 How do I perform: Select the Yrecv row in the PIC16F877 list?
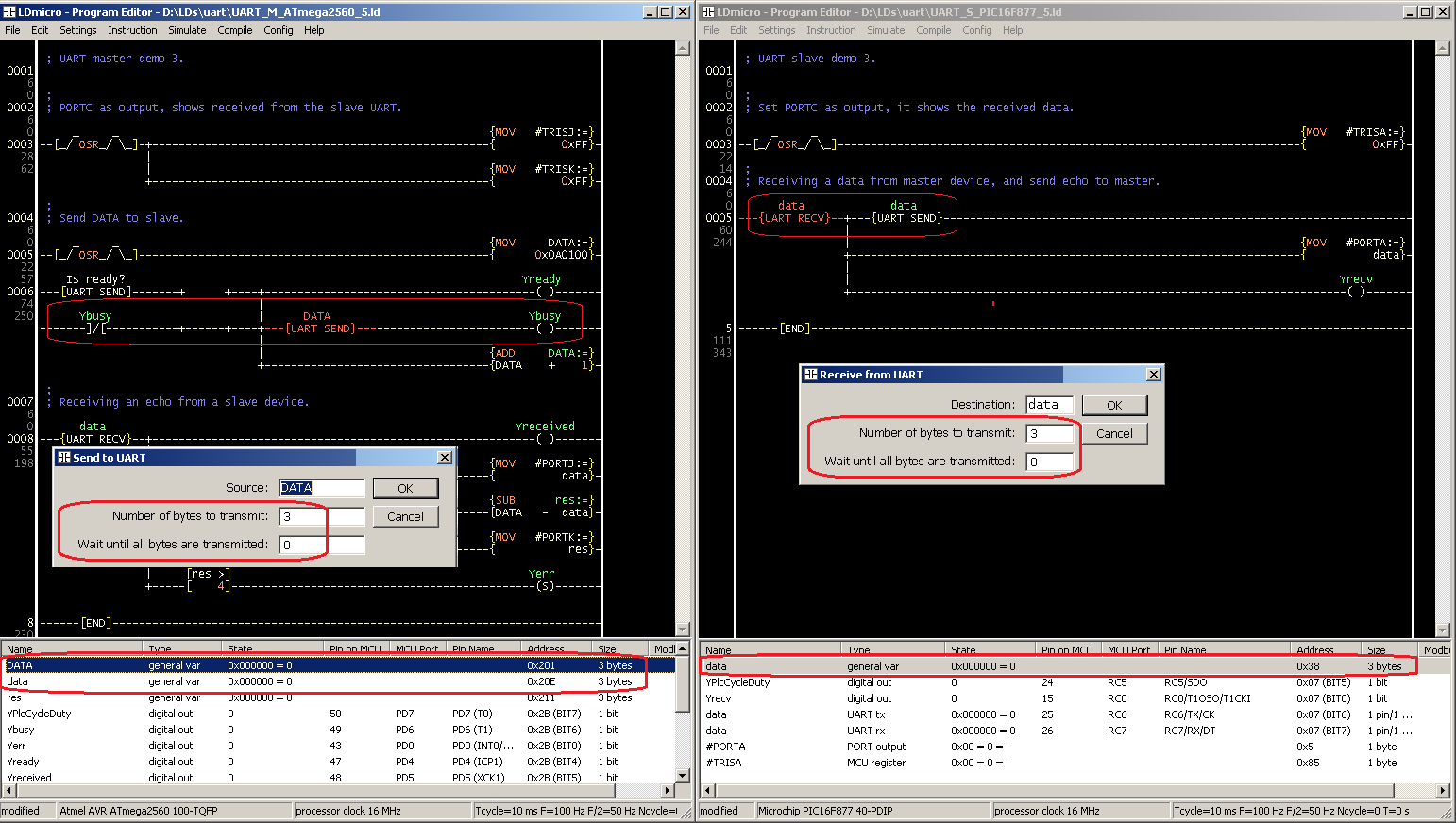click(x=1075, y=698)
